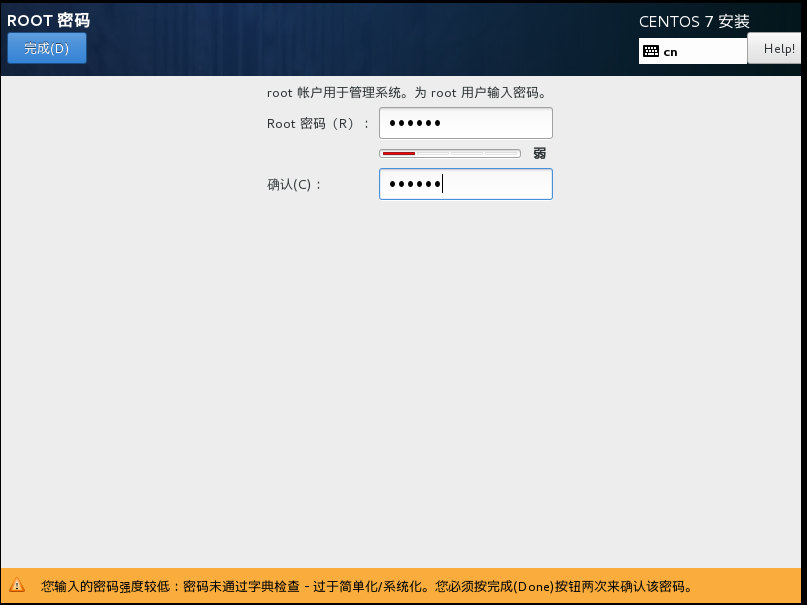
Task: Click the 完成(D) done button
Action: tap(47, 48)
